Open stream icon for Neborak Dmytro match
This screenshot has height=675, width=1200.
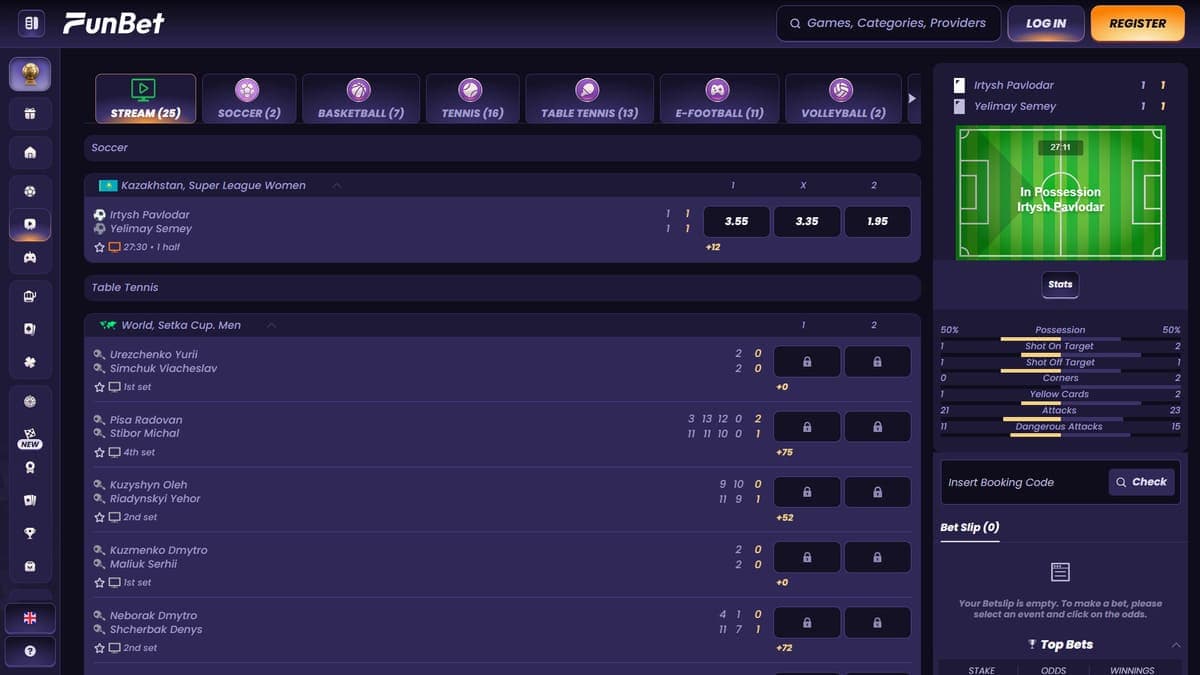(x=114, y=648)
